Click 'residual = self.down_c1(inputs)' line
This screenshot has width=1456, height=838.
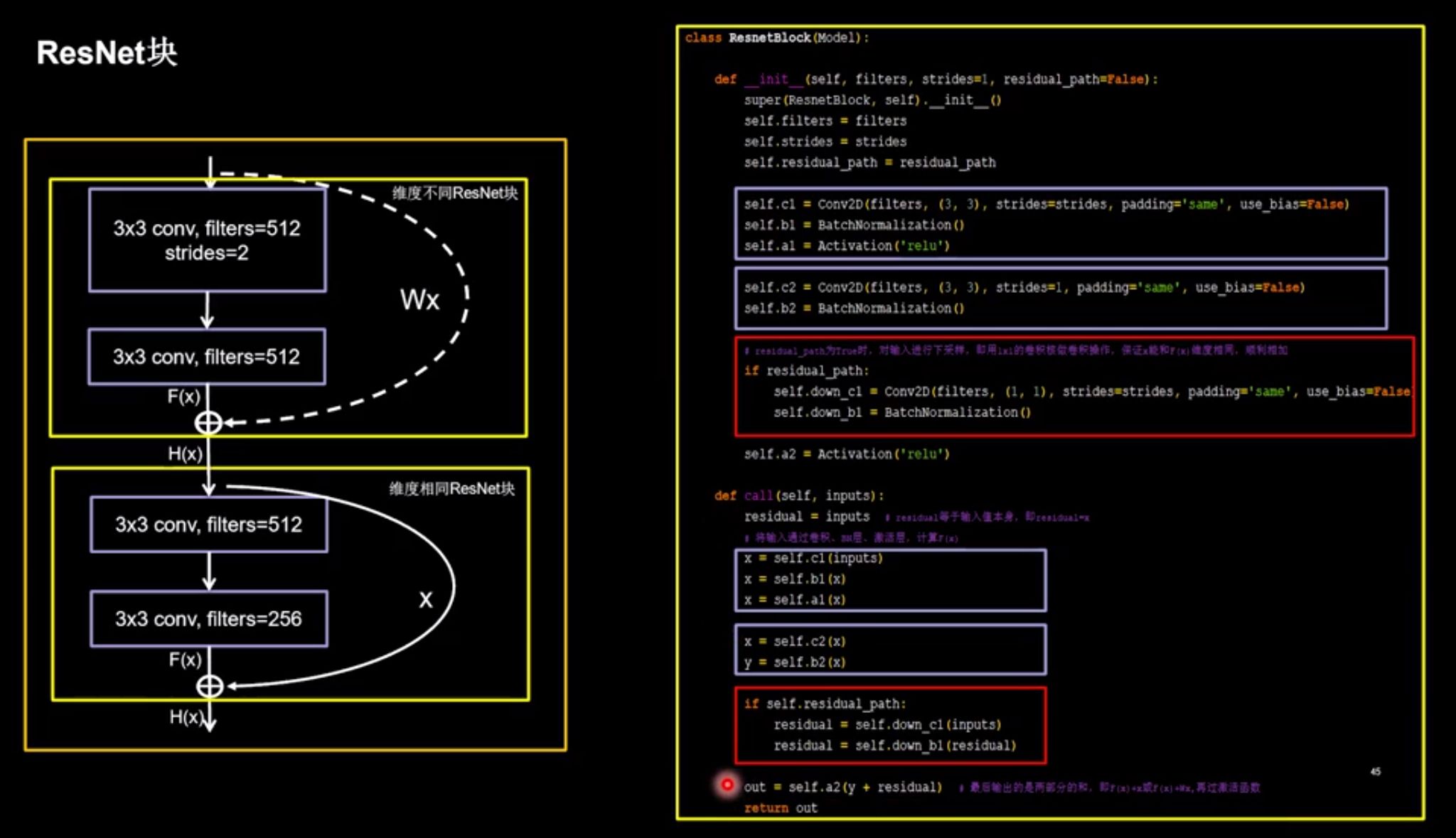(887, 725)
